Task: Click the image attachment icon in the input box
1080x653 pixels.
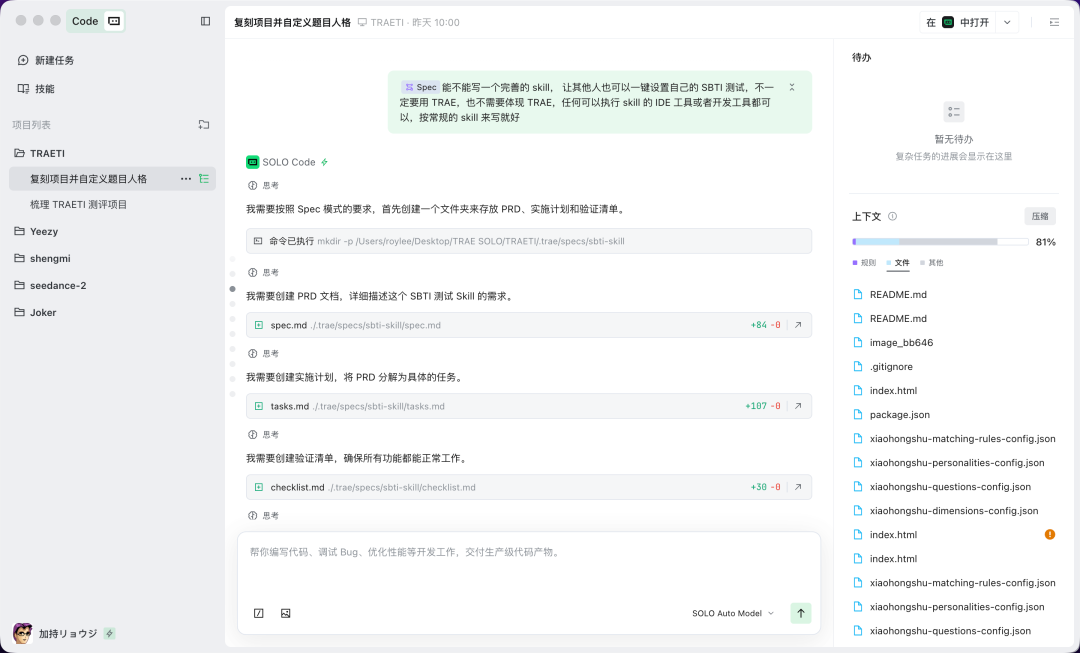Action: pyautogui.click(x=285, y=613)
